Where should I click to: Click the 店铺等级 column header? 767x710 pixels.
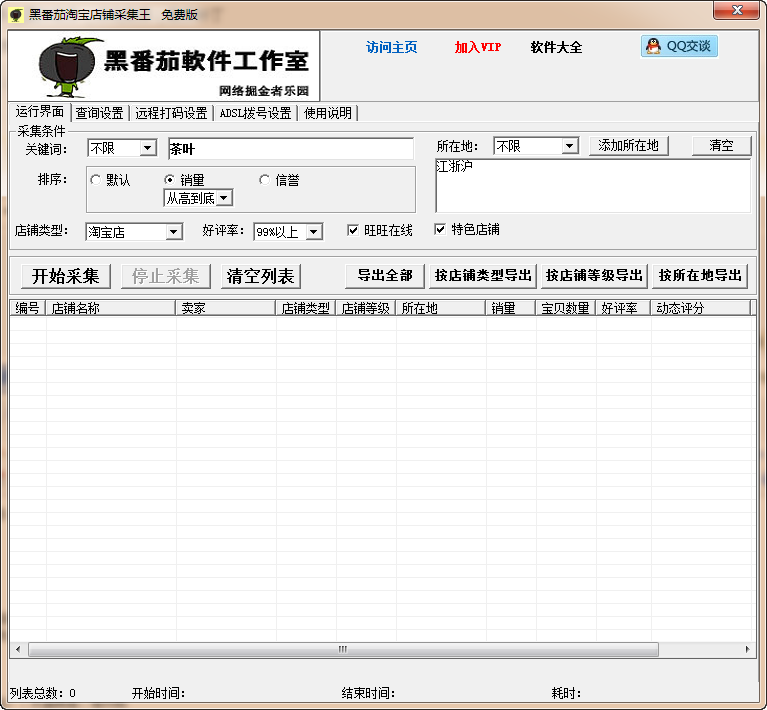pos(365,308)
